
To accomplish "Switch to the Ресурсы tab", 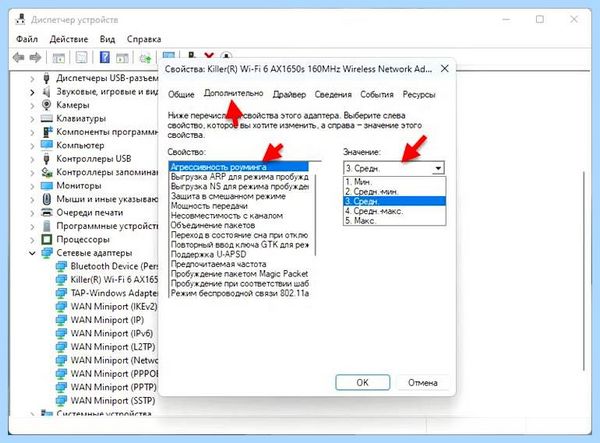I will point(419,94).
